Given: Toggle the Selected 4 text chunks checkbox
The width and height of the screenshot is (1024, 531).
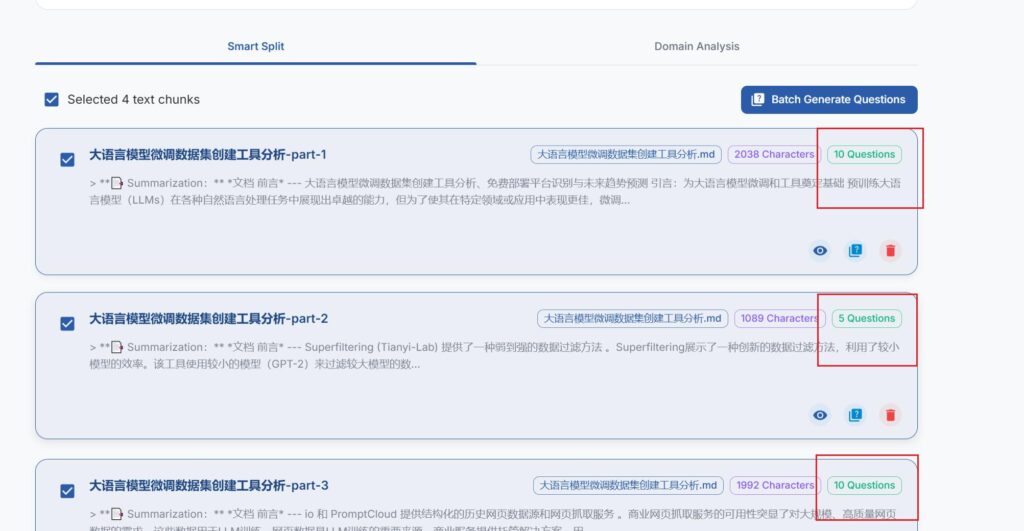Looking at the screenshot, I should [52, 100].
